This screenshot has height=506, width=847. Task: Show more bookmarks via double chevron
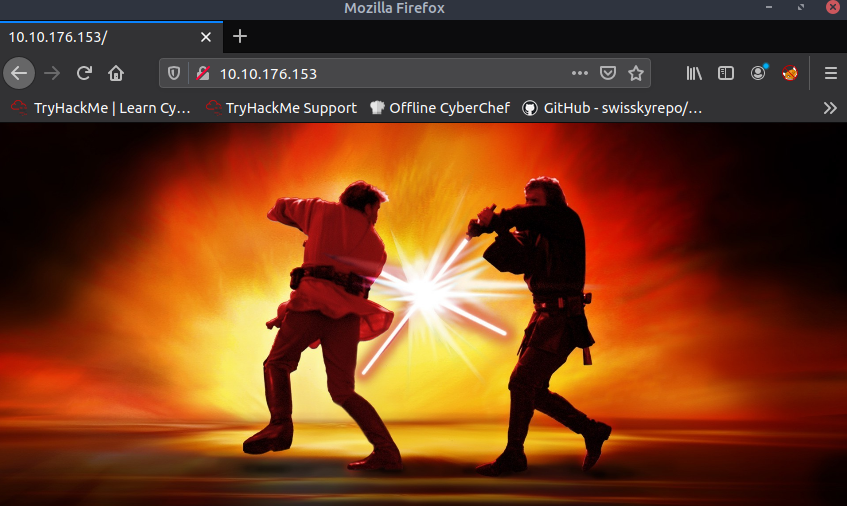(x=830, y=108)
